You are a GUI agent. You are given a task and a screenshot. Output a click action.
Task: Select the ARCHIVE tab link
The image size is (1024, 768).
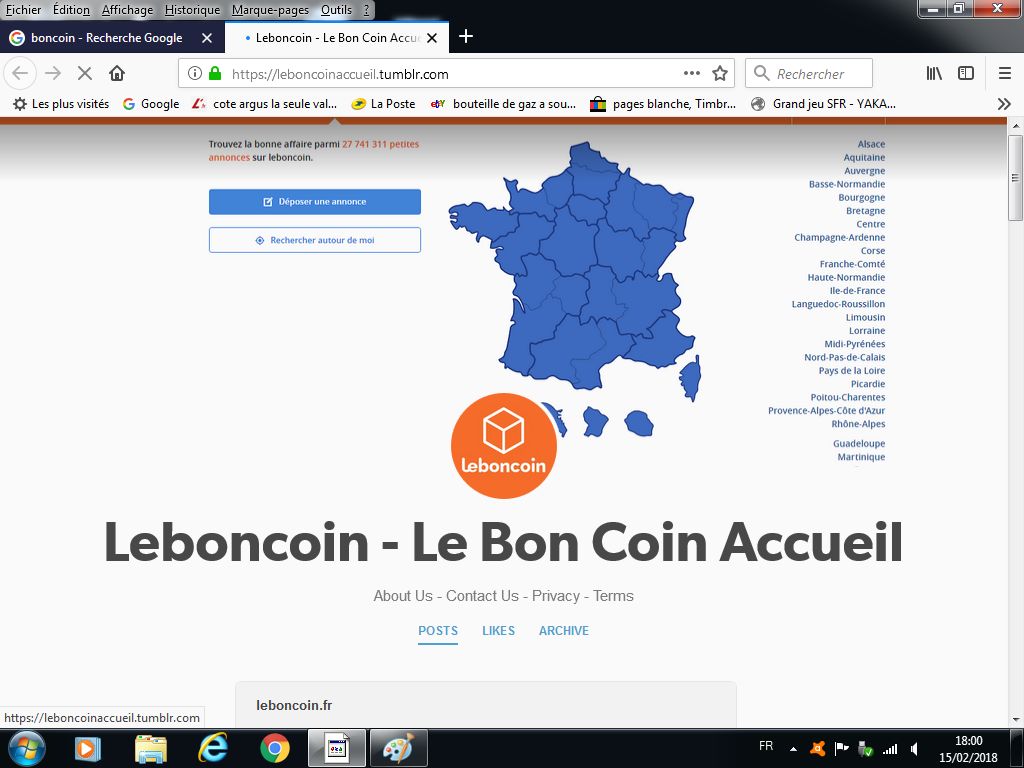click(564, 631)
